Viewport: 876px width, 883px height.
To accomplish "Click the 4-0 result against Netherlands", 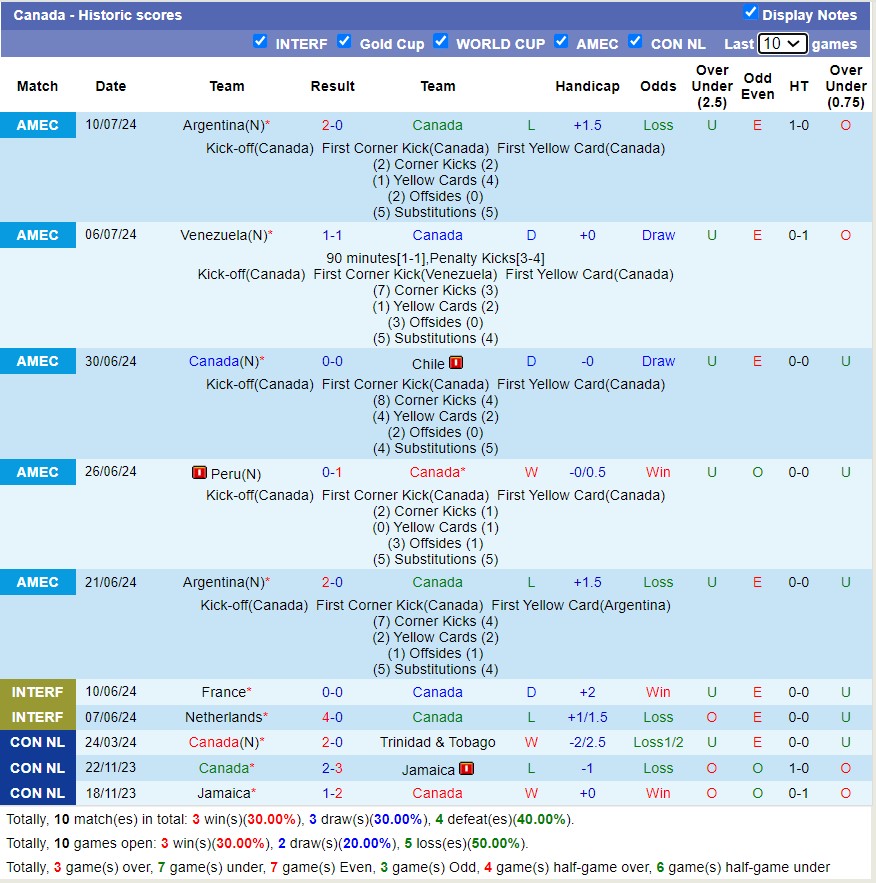I will [x=332, y=717].
